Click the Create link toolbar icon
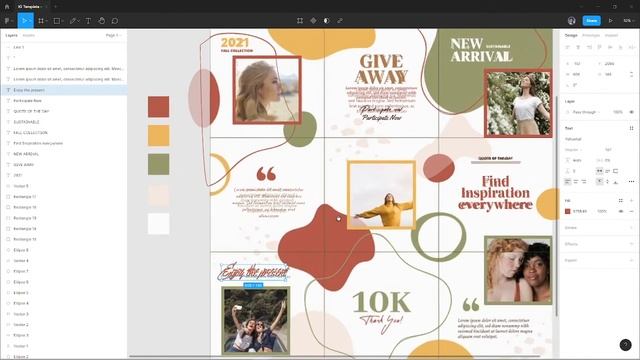 (x=340, y=20)
